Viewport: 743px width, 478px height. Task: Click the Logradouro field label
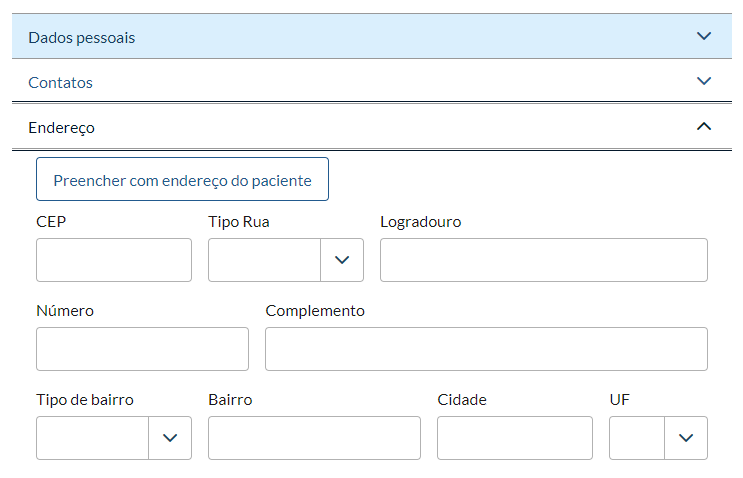421,222
